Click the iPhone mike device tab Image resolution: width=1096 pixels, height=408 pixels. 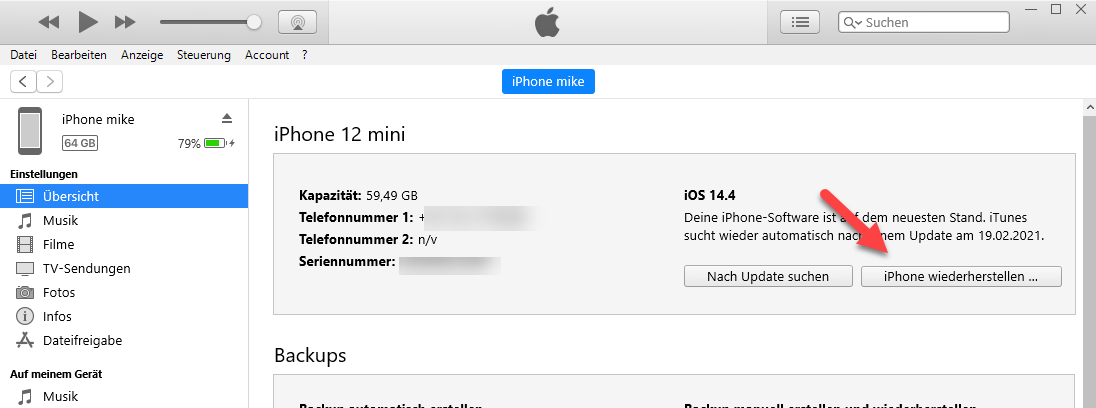(x=548, y=81)
